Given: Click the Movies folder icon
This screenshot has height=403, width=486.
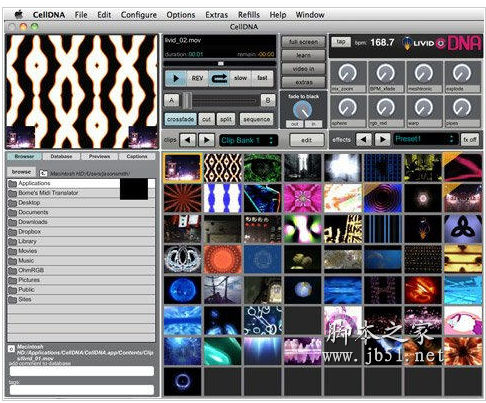Looking at the screenshot, I should [12, 251].
